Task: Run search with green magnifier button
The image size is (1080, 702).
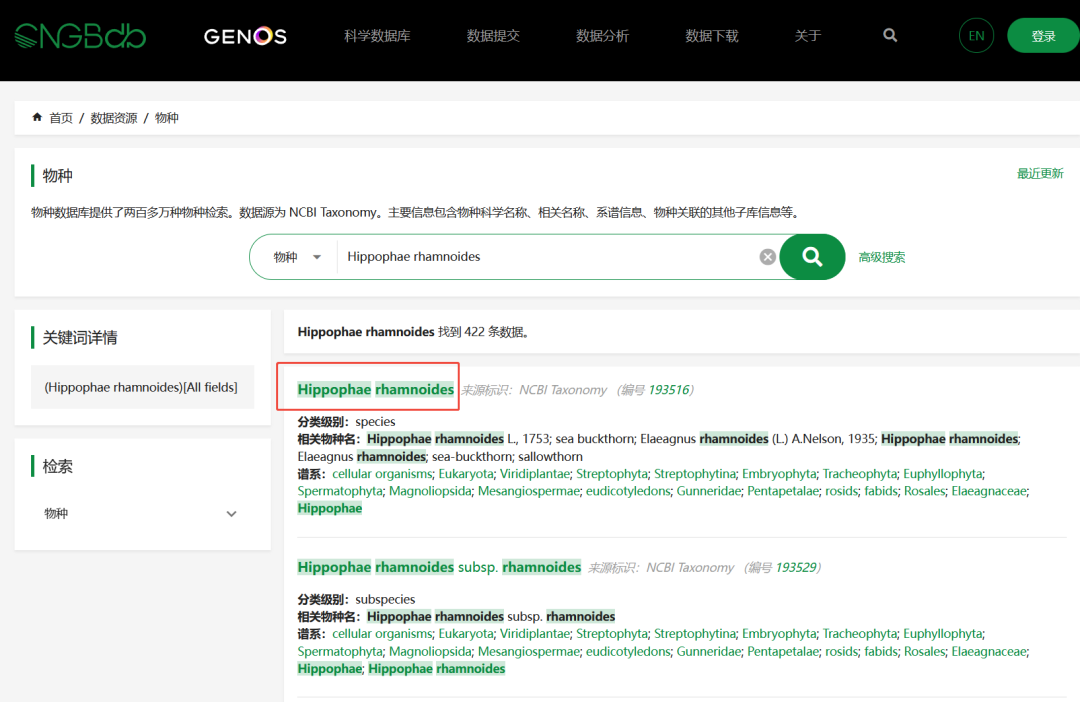Action: [812, 257]
